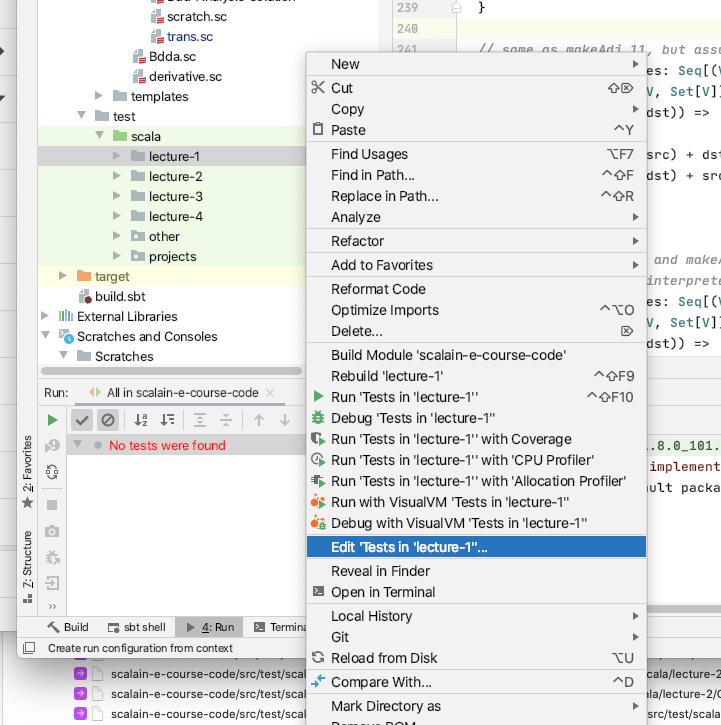721x725 pixels.
Task: Open the 4: Run tool window tab
Action: tap(210, 627)
